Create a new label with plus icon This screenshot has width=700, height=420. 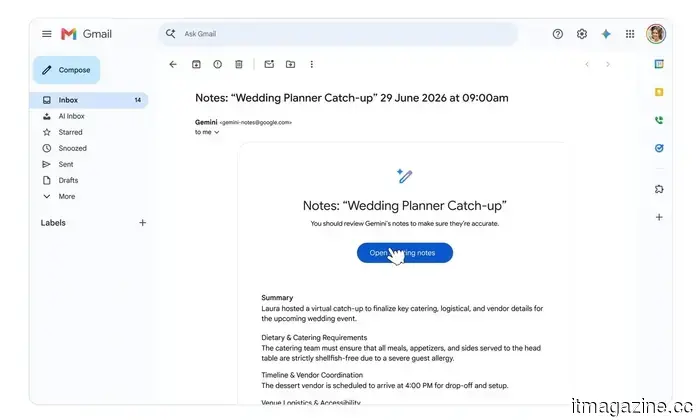click(142, 223)
